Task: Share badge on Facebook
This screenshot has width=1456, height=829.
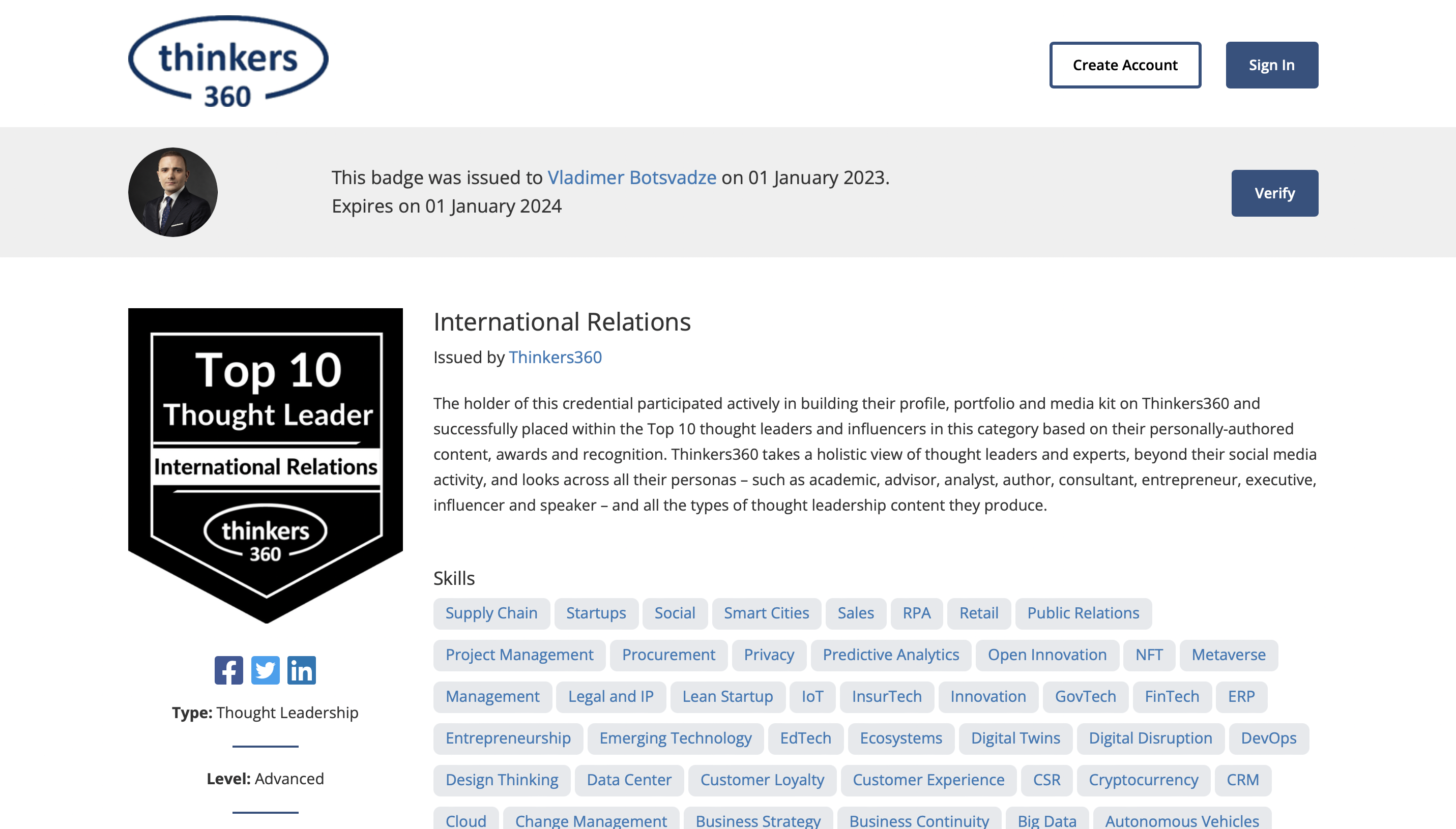Action: coord(229,670)
